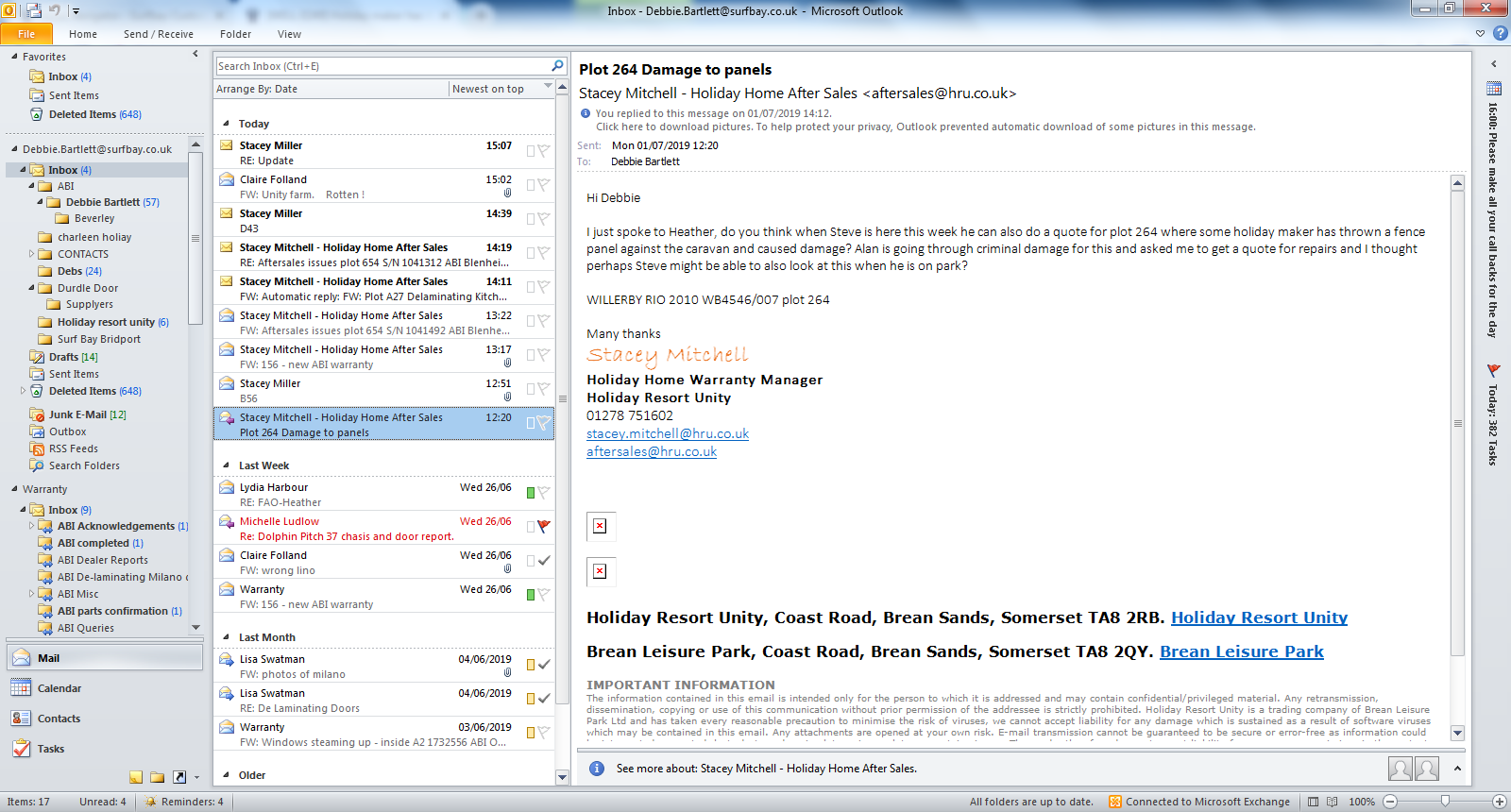
Task: Collapse the Favorites group
Action: (14, 57)
